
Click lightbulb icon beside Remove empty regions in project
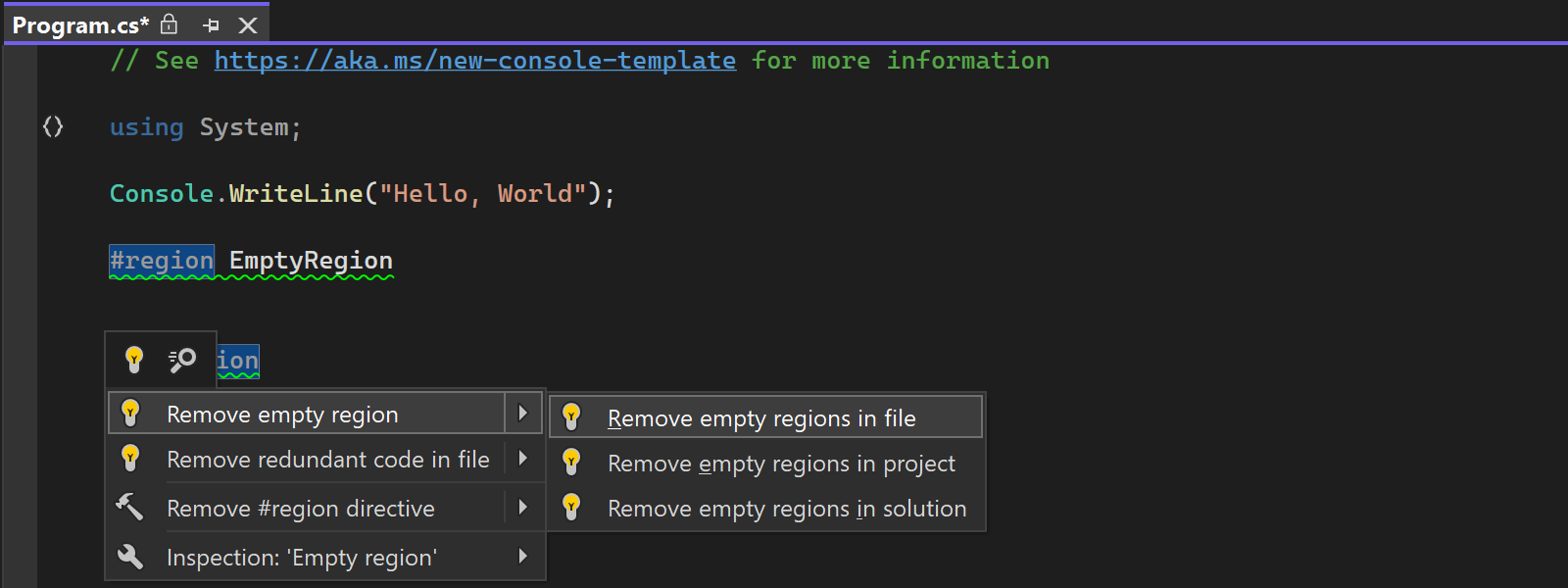click(x=571, y=463)
